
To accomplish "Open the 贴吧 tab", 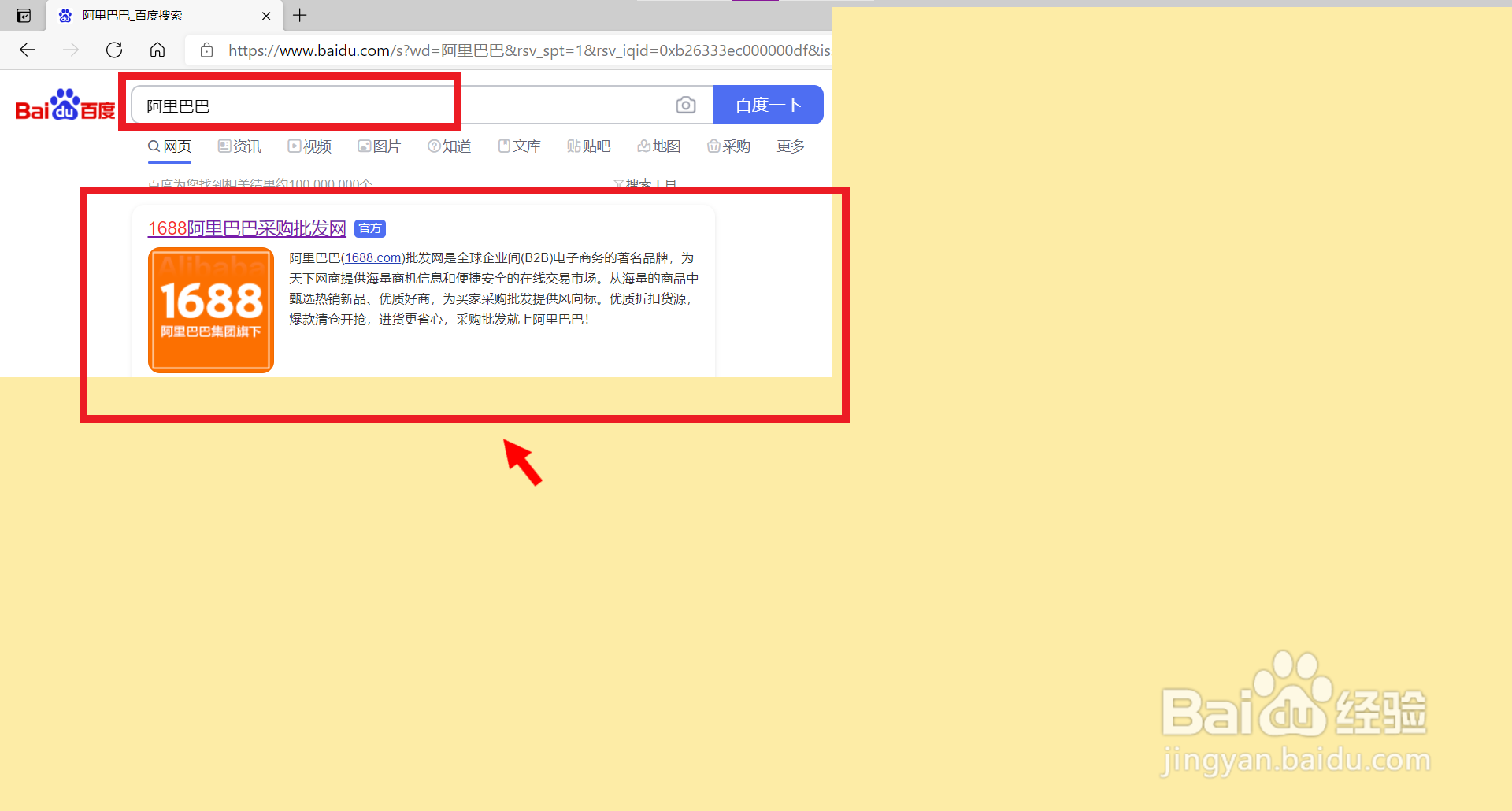I will (x=588, y=146).
